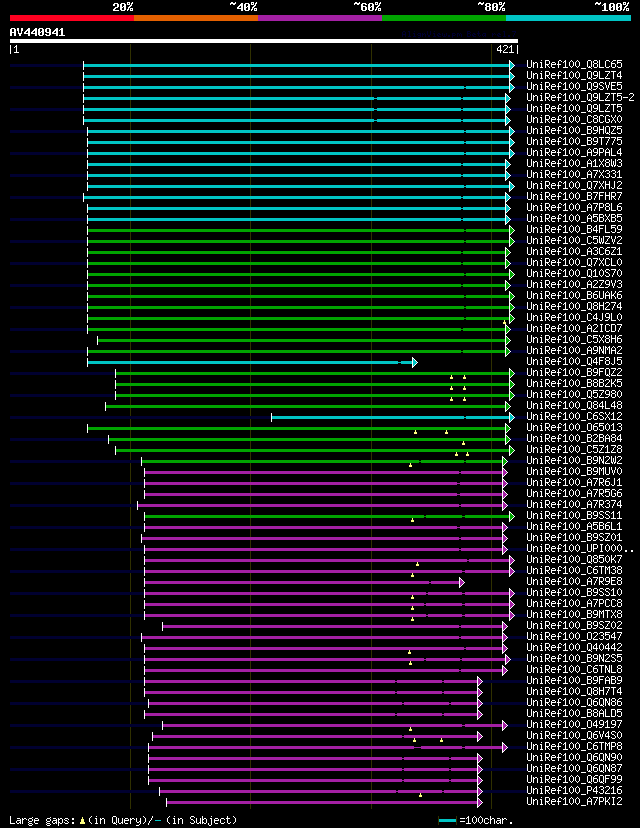
Task: Choose the UniRef100_B9FQZ2 entry
Action: pyautogui.click(x=575, y=372)
